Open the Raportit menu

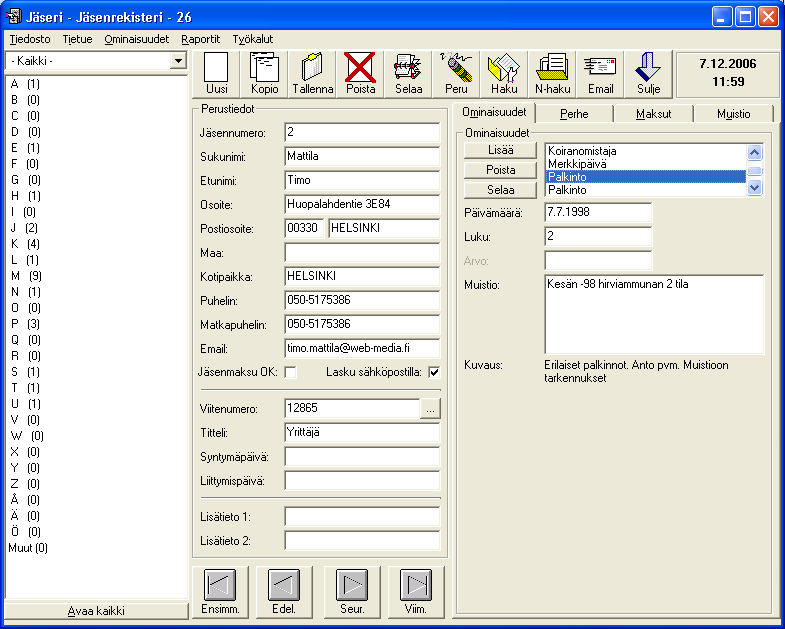tap(201, 39)
